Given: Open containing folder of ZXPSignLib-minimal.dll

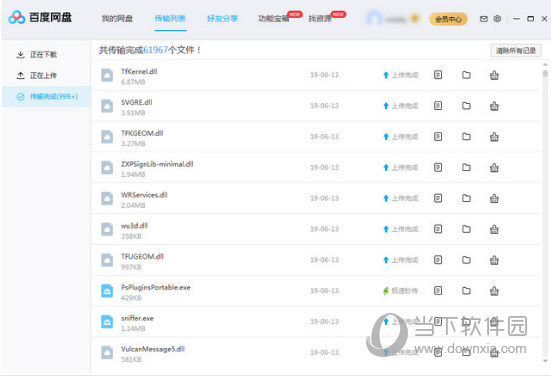Looking at the screenshot, I should [466, 167].
